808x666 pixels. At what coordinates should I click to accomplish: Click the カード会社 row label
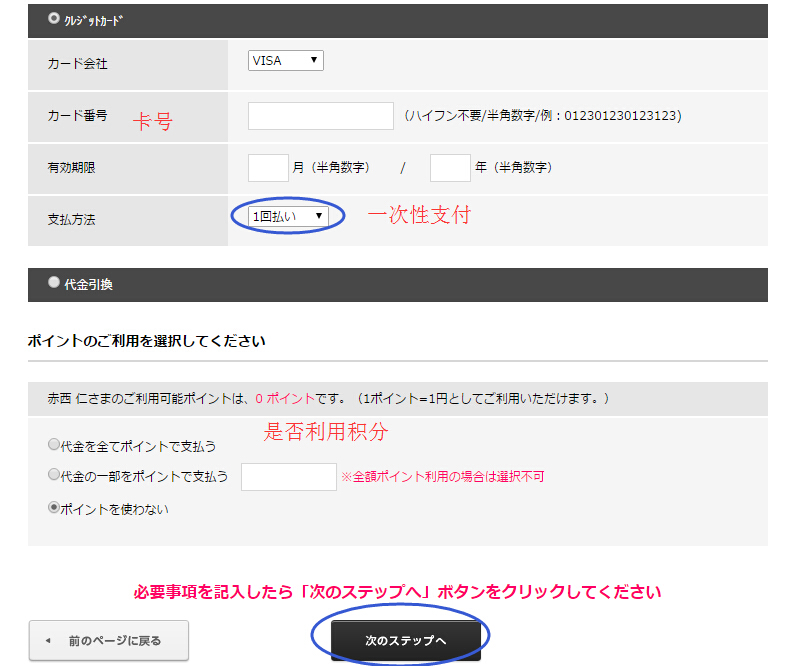77,64
